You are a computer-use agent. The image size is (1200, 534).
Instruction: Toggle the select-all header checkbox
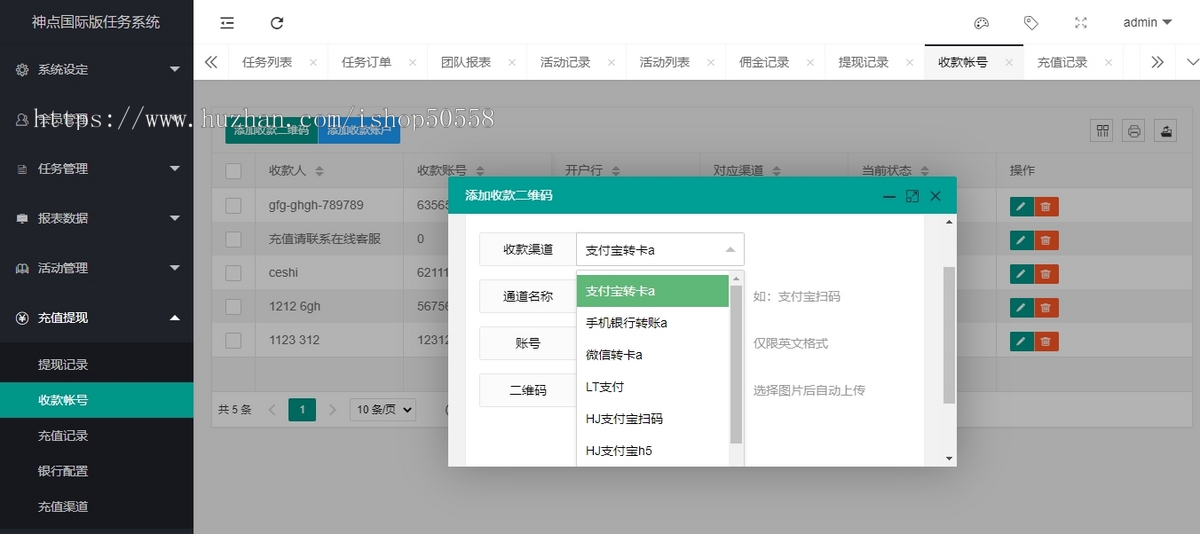click(233, 171)
